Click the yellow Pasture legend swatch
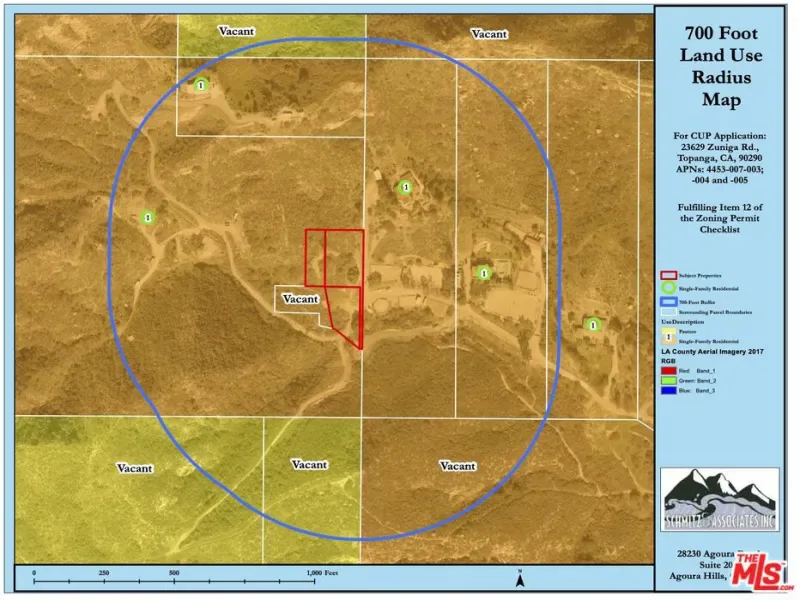This screenshot has width=800, height=600. [667, 330]
